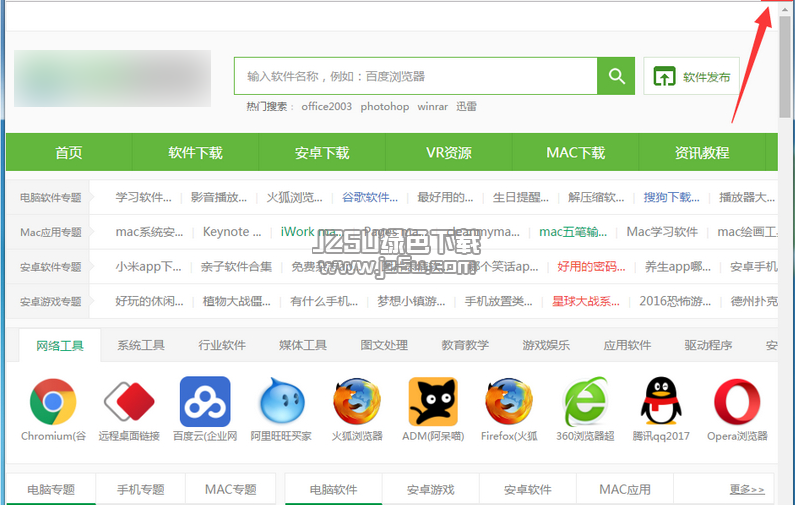Open the 小米app下... topic link
The height and width of the screenshot is (505, 795).
(x=148, y=266)
